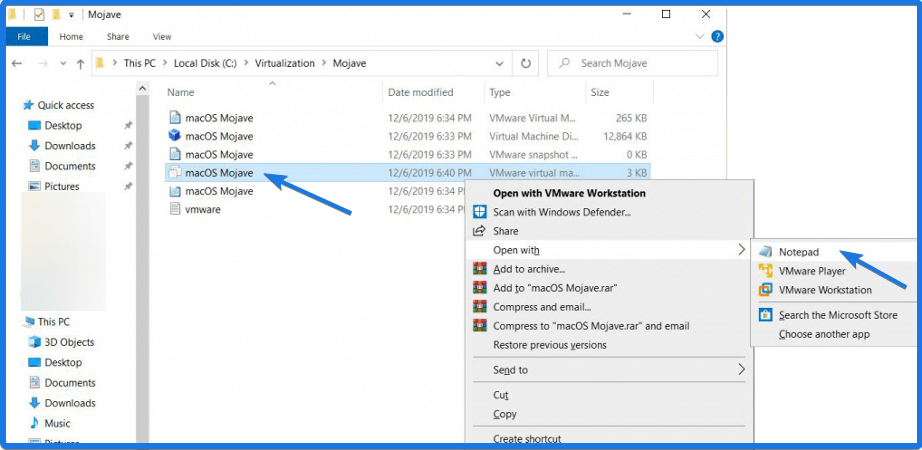Image resolution: width=922 pixels, height=450 pixels.
Task: Select the vmware log file
Action: tap(203, 209)
